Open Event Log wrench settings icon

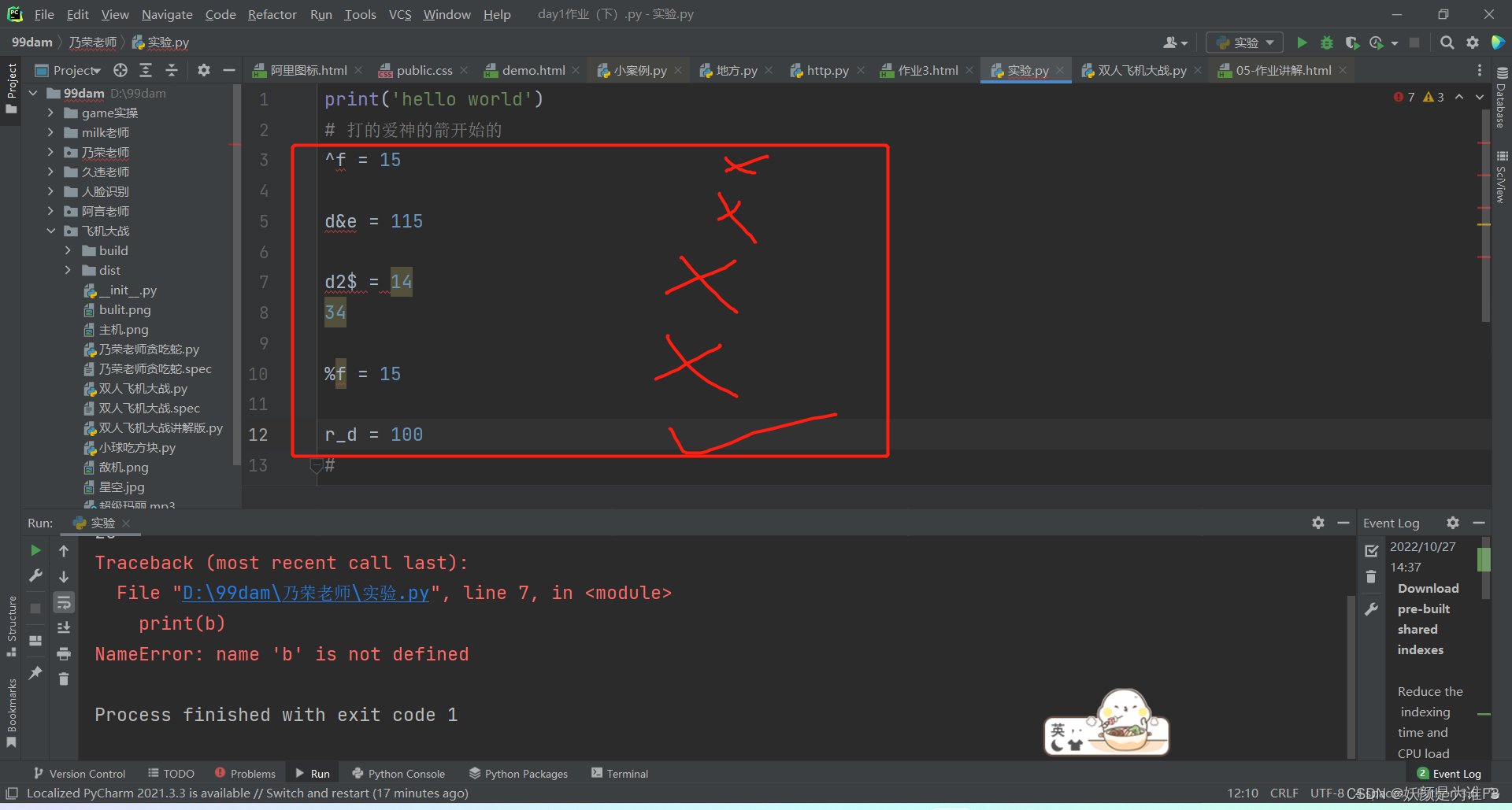1371,608
